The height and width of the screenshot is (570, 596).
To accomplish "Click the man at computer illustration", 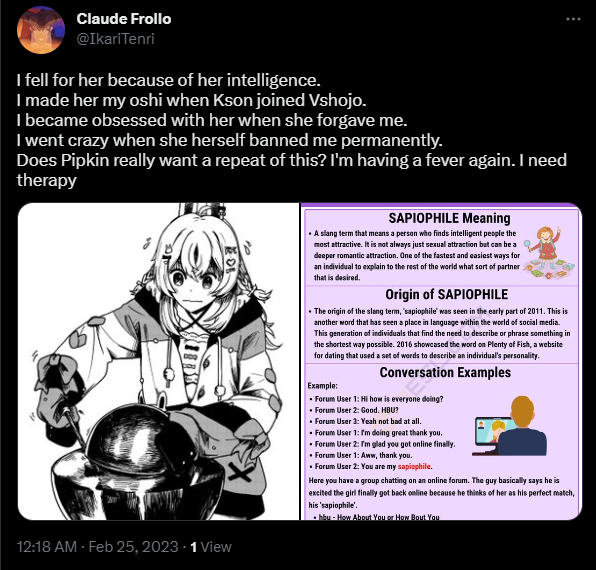I will pos(510,426).
